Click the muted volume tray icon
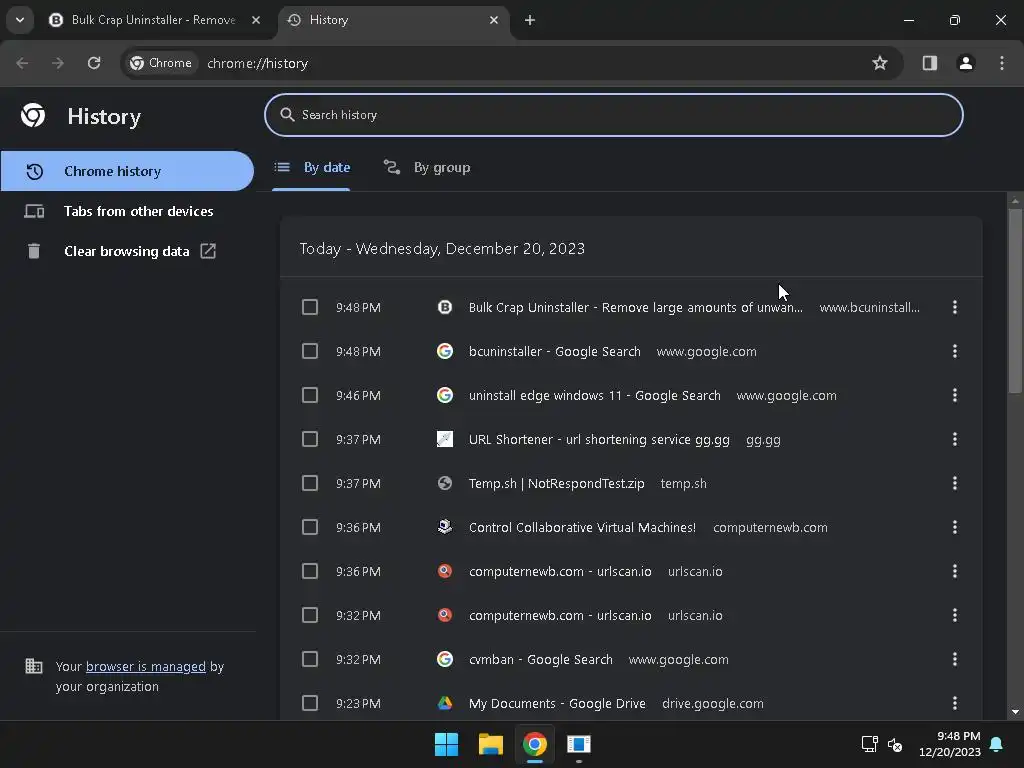Screen dimensions: 1024x768 click(895, 744)
